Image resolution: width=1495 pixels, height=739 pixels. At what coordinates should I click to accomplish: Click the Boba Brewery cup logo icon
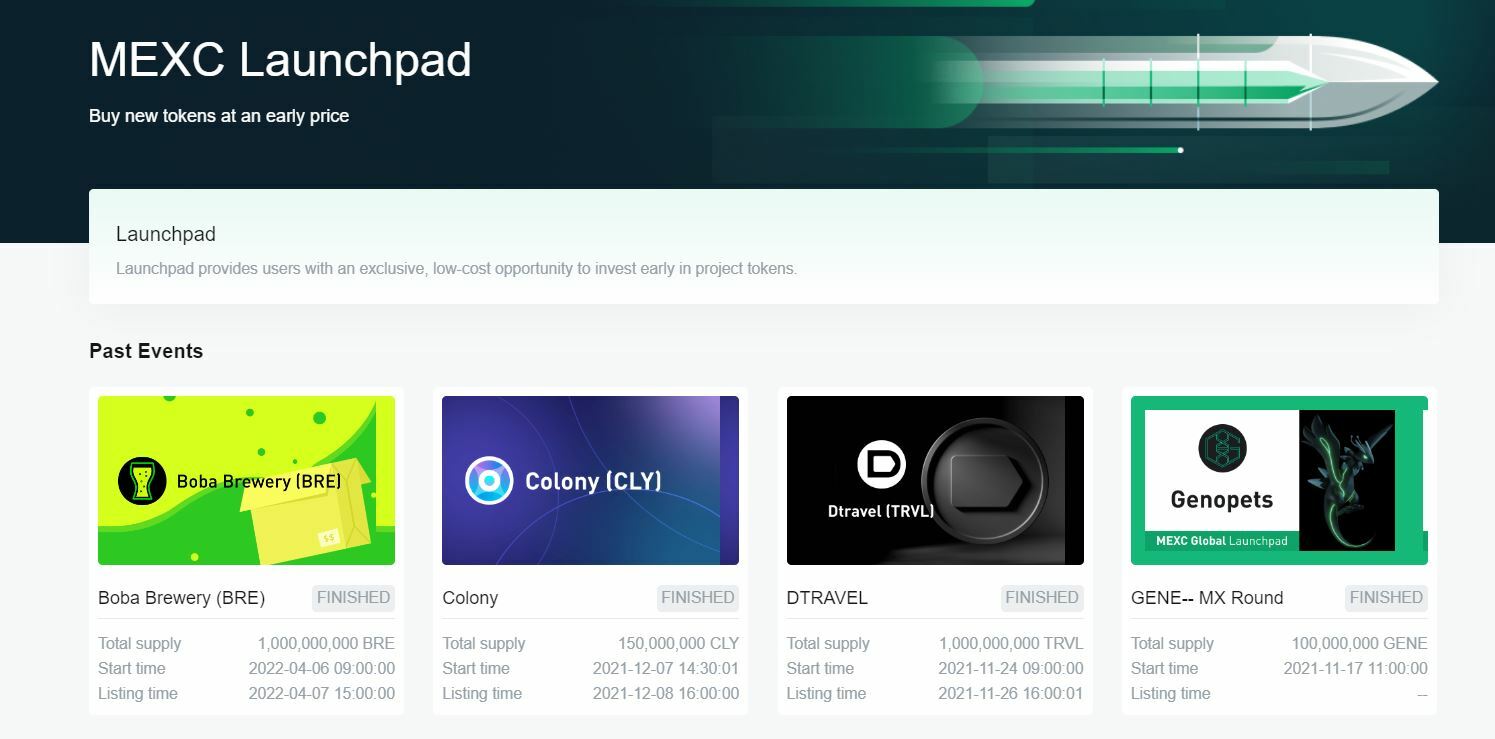[142, 481]
